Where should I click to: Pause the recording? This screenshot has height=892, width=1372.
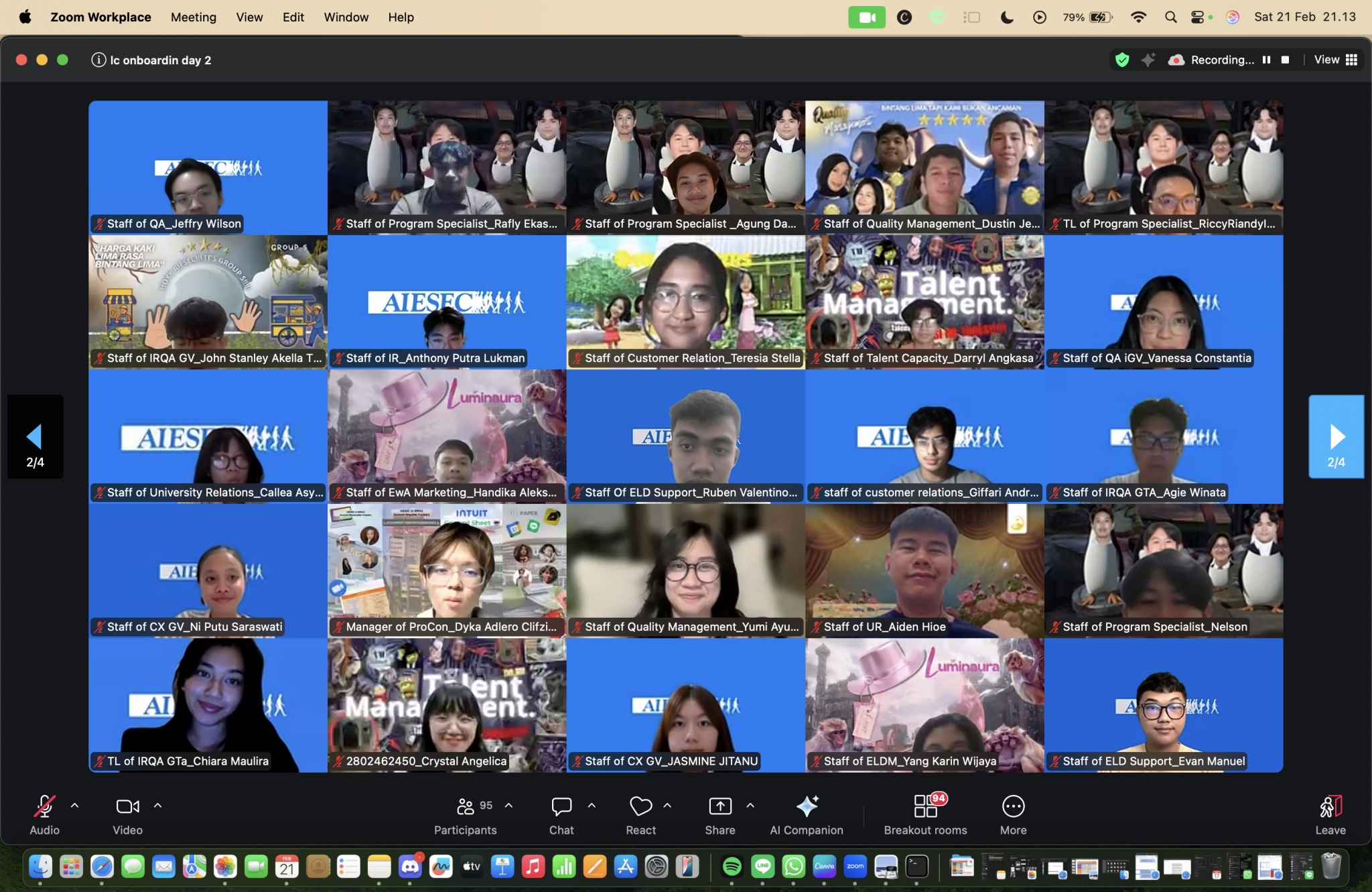click(x=1266, y=60)
